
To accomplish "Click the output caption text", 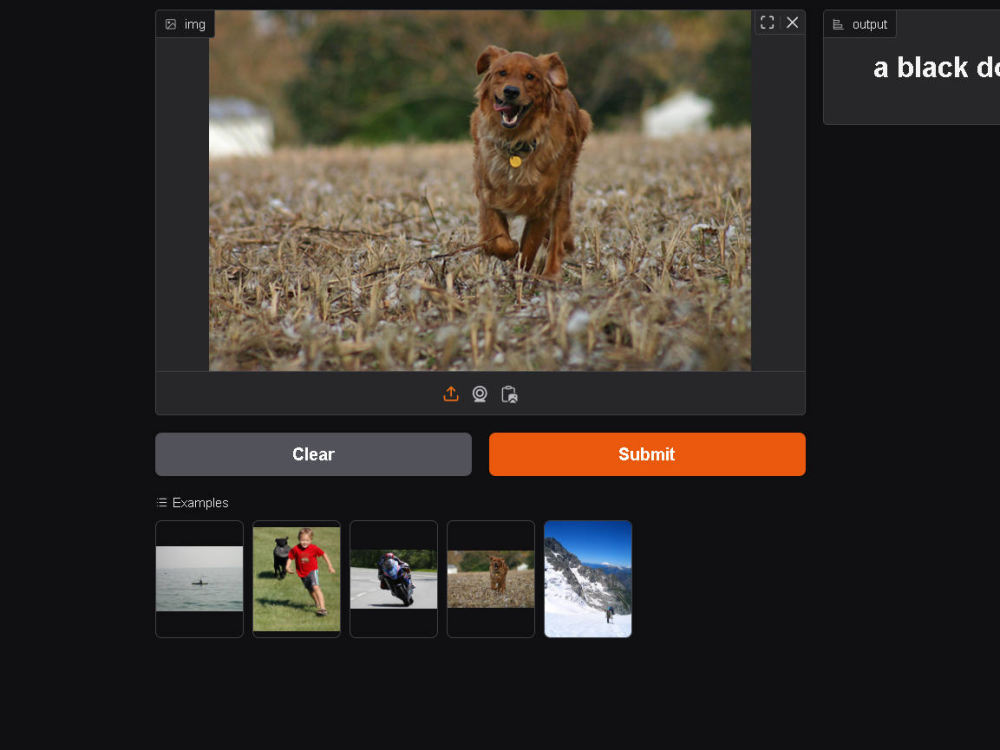I will click(x=935, y=68).
